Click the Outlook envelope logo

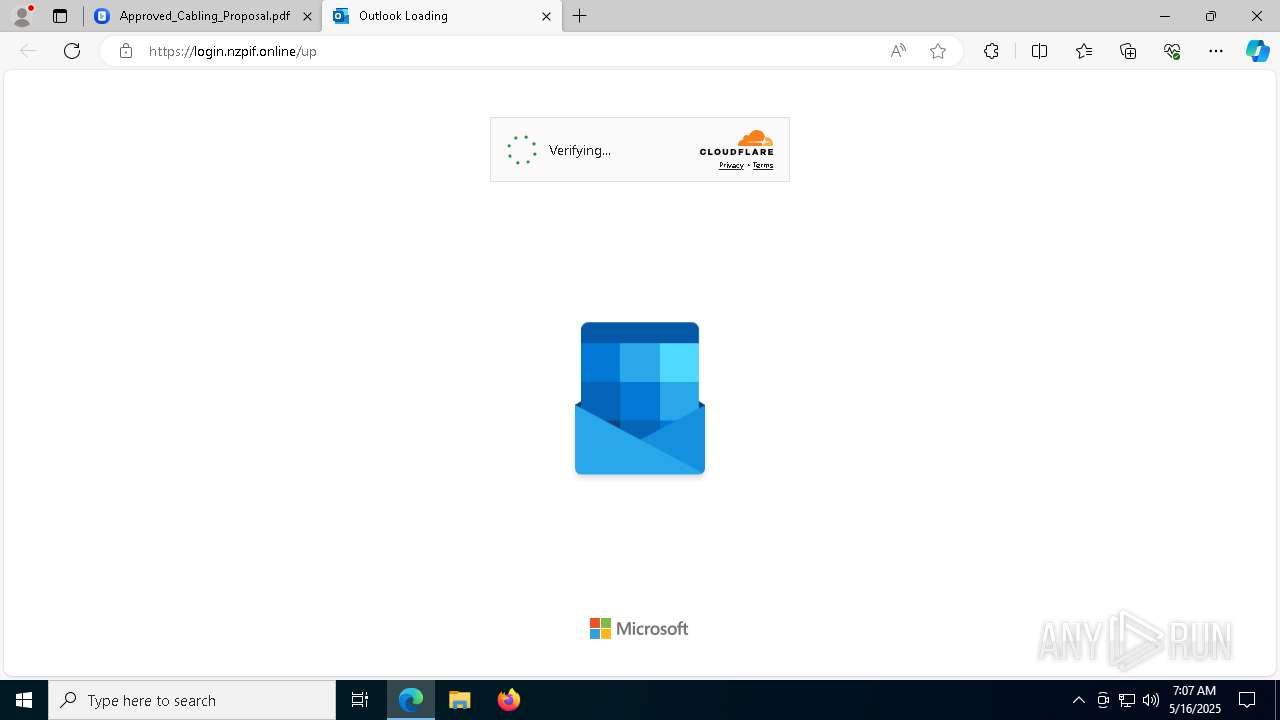point(640,398)
